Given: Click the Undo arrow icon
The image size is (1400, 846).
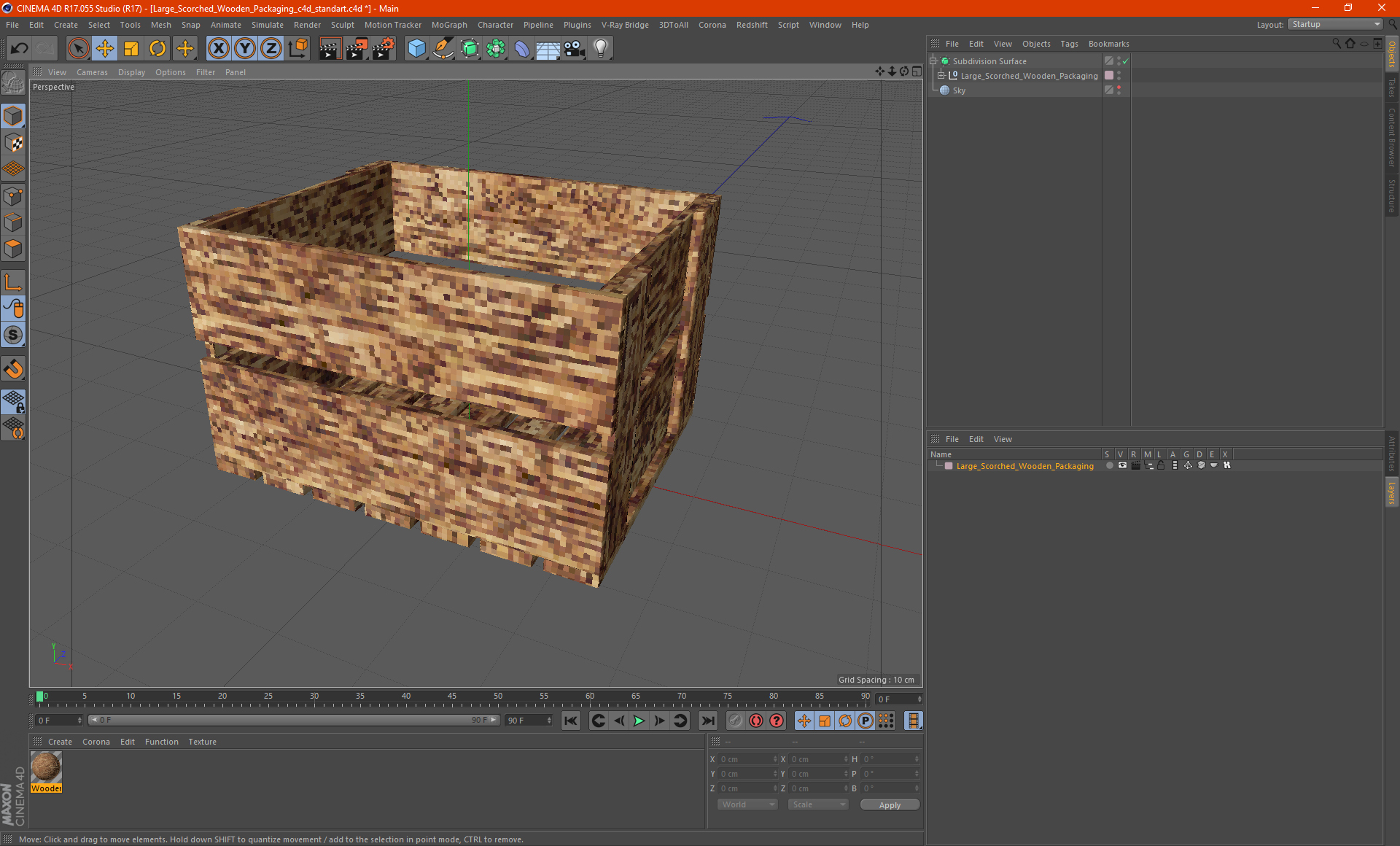Looking at the screenshot, I should pyautogui.click(x=20, y=49).
